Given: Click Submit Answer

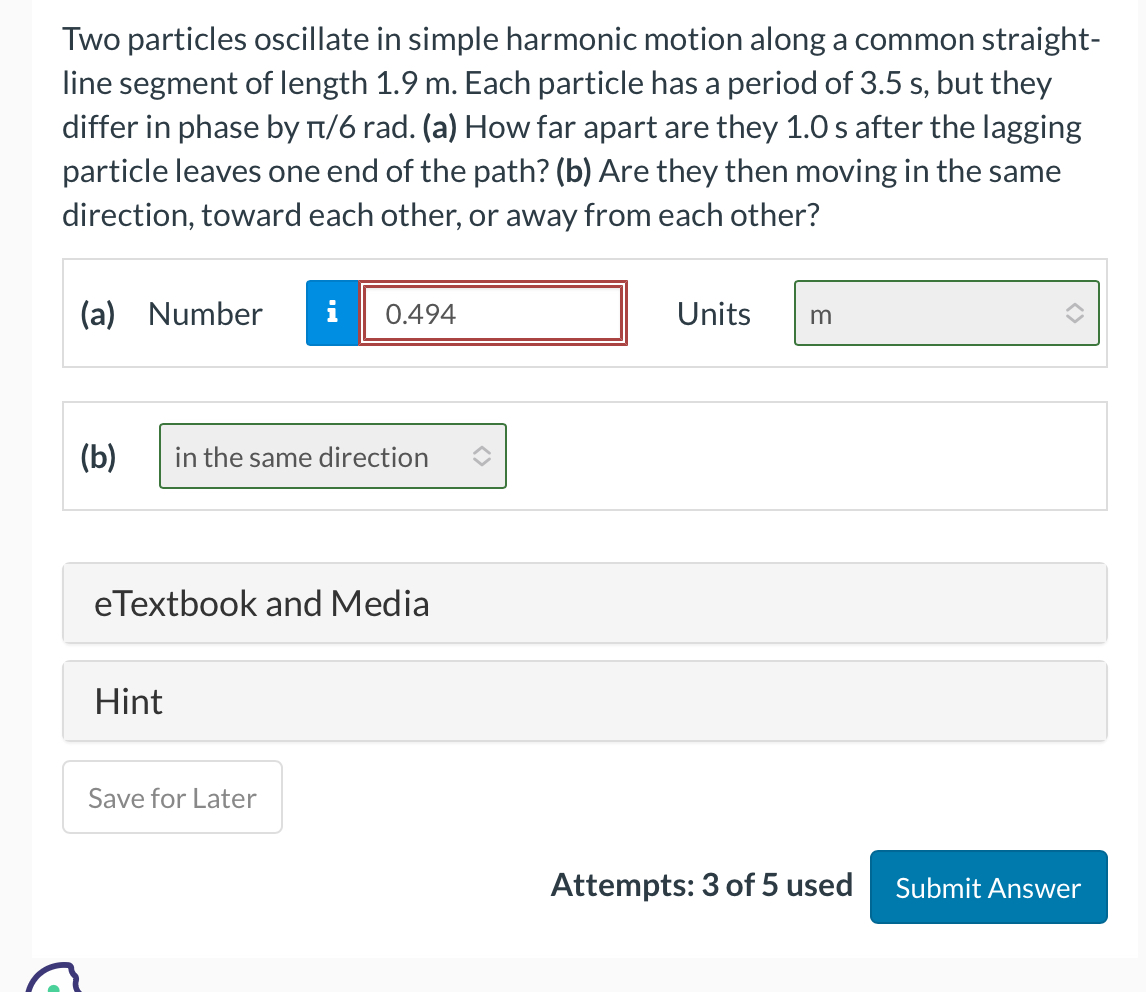Looking at the screenshot, I should tap(988, 887).
